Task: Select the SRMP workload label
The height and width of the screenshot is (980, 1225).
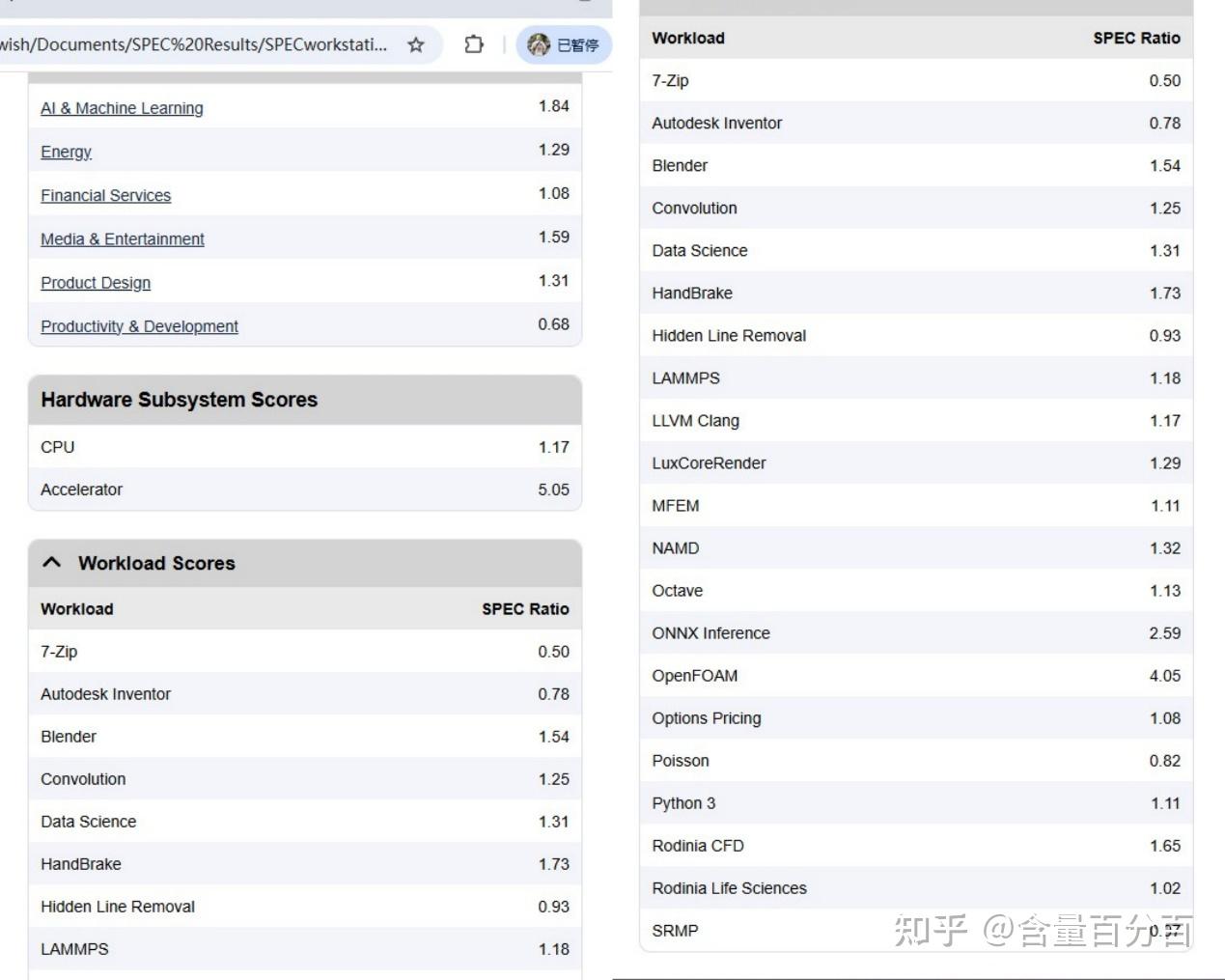Action: click(675, 931)
